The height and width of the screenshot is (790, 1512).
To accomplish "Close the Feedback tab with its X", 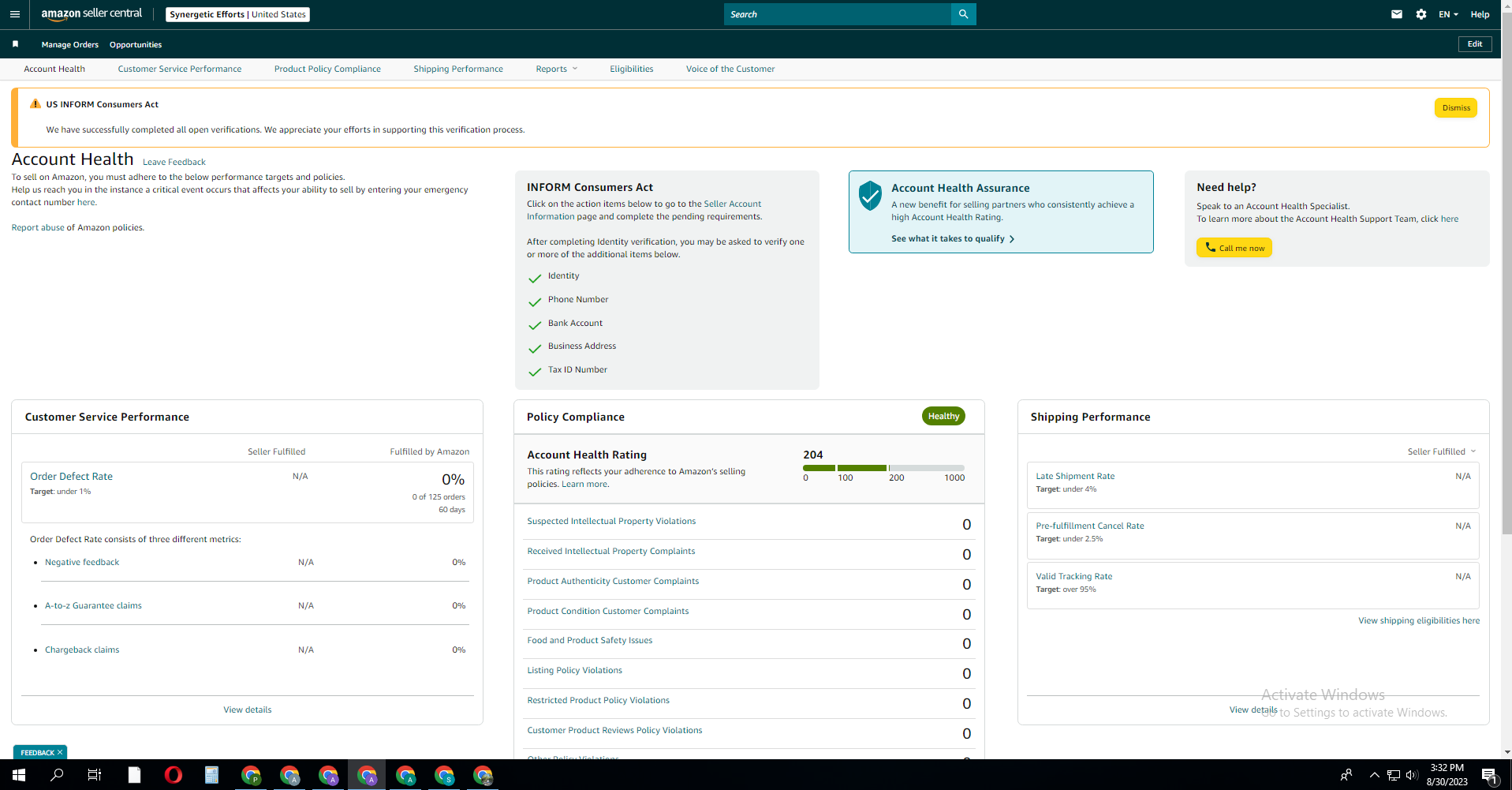I will click(60, 752).
